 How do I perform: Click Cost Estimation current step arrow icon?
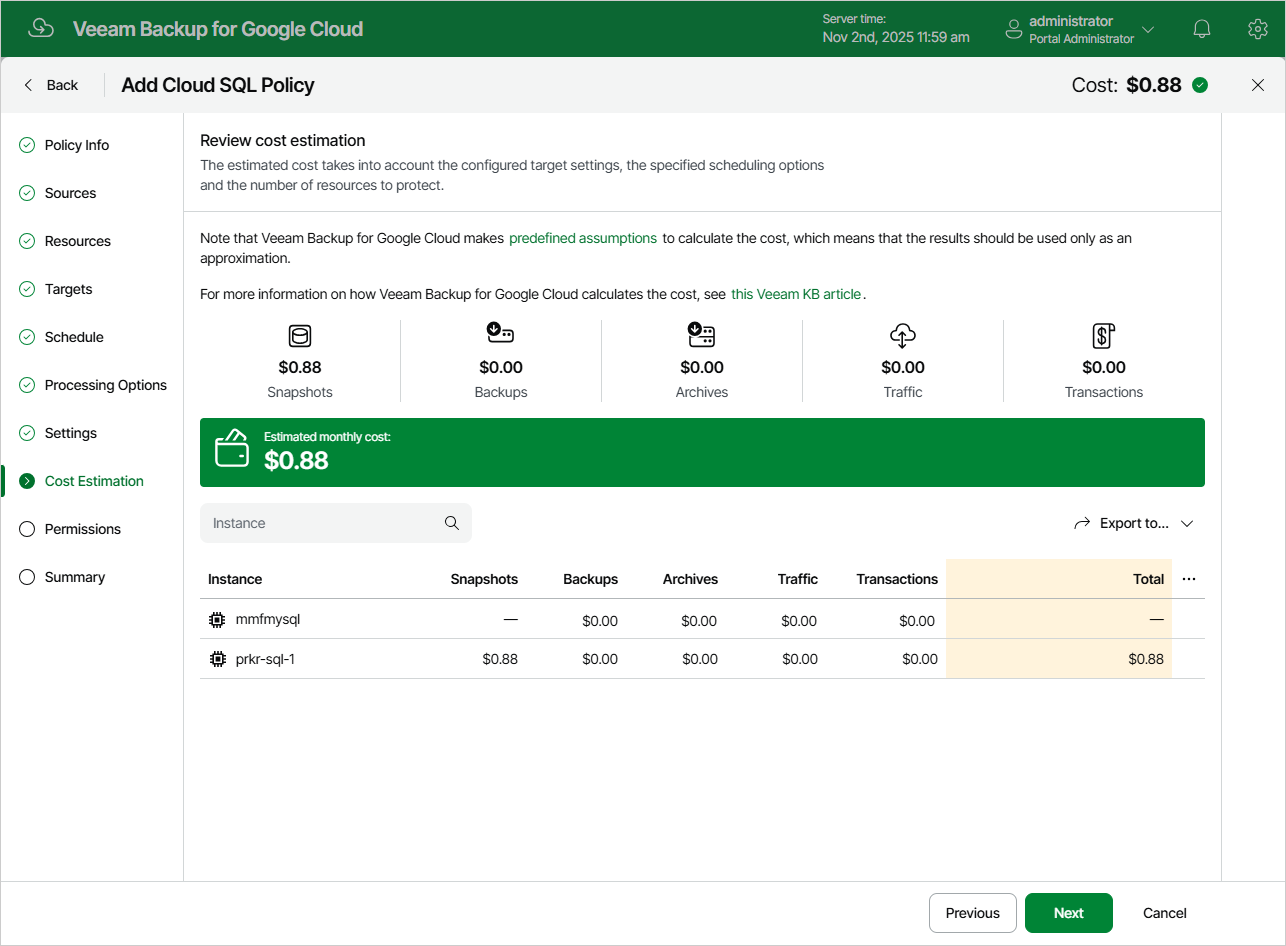click(27, 481)
